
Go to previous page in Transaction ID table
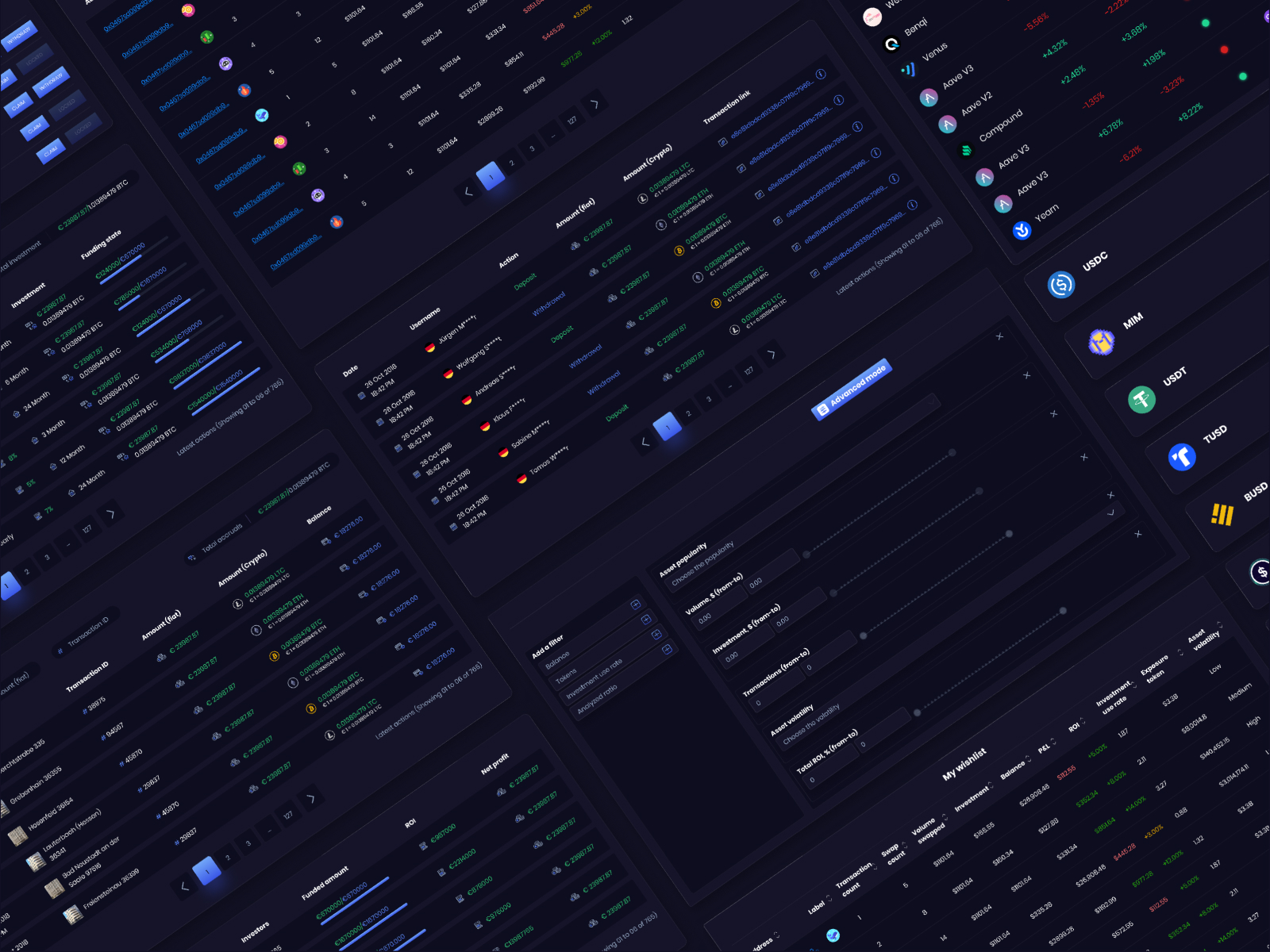click(185, 886)
